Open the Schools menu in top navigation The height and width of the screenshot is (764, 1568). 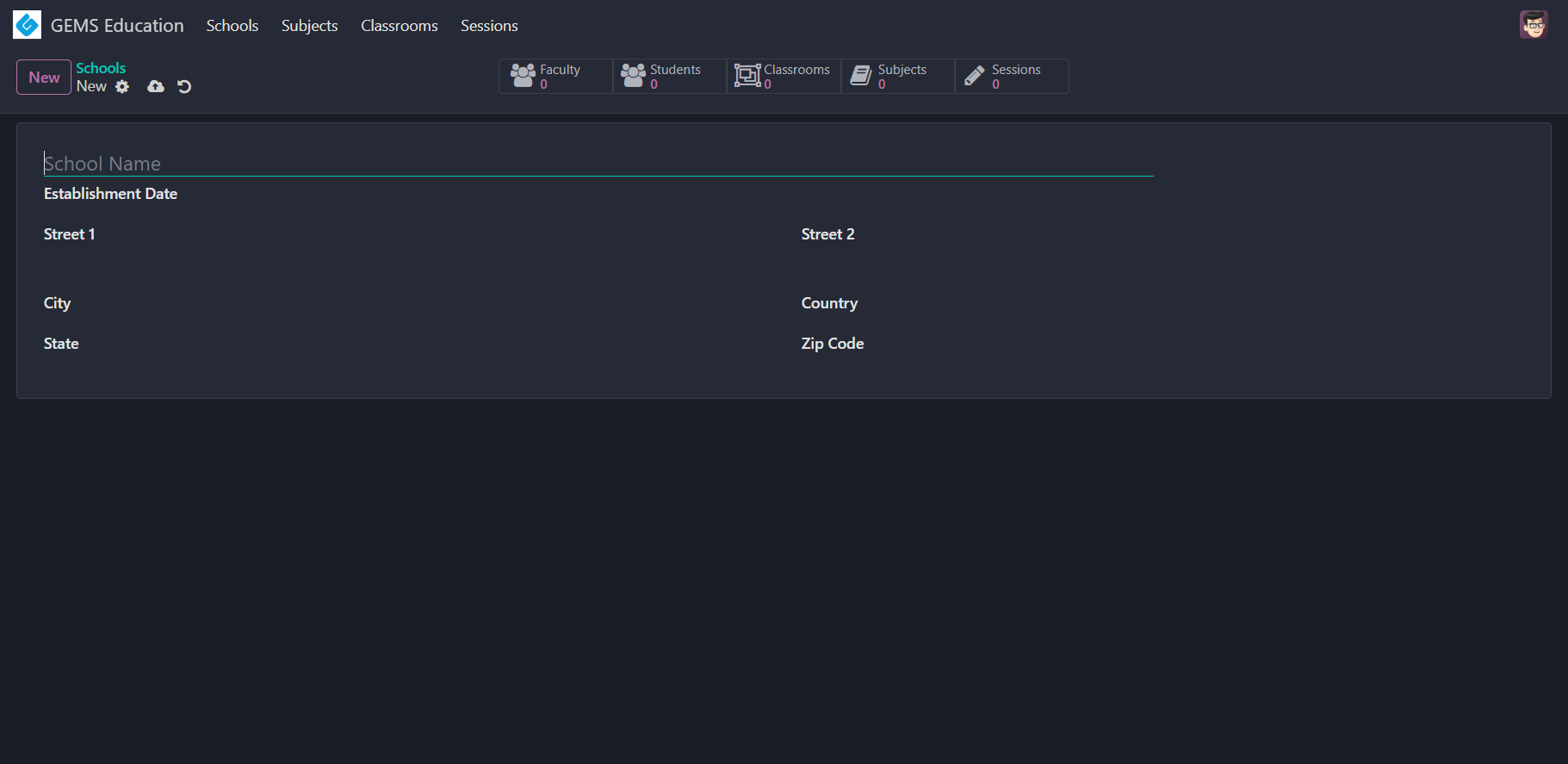coord(232,26)
